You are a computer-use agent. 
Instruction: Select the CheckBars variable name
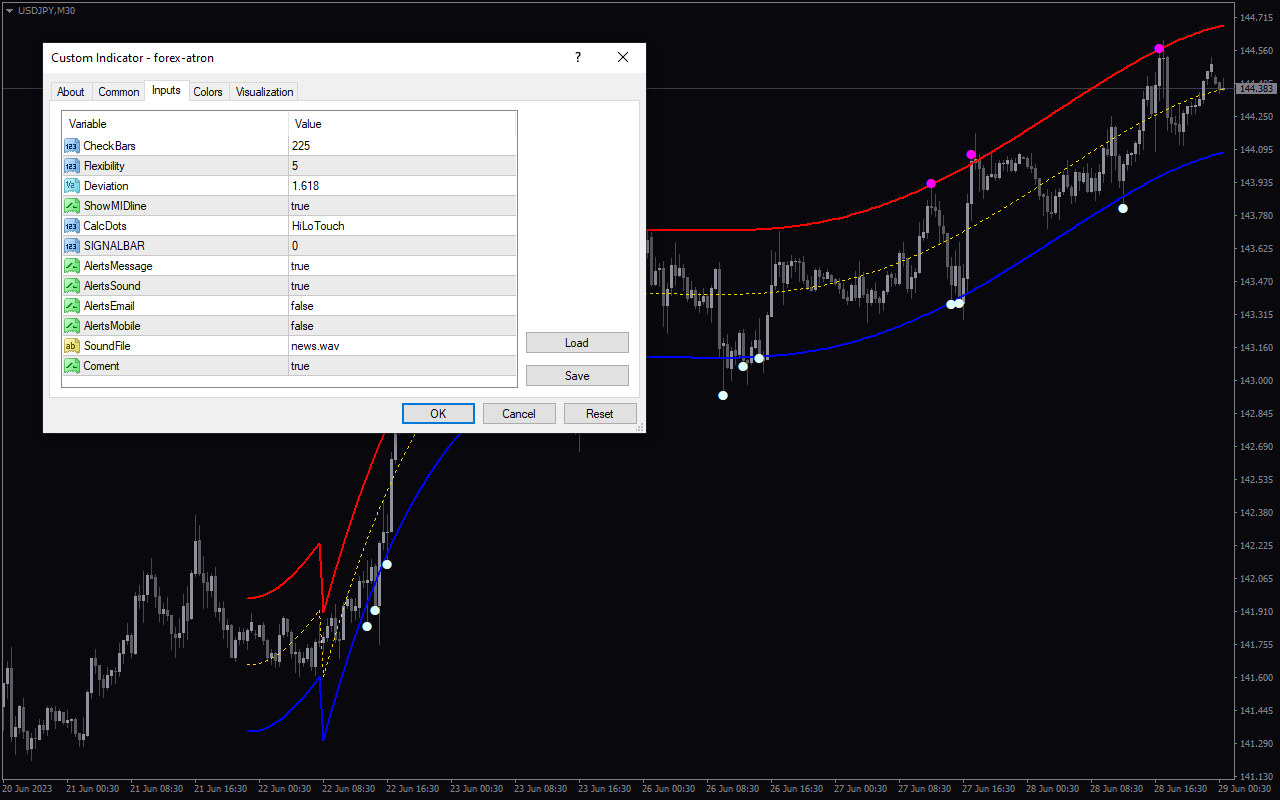110,146
